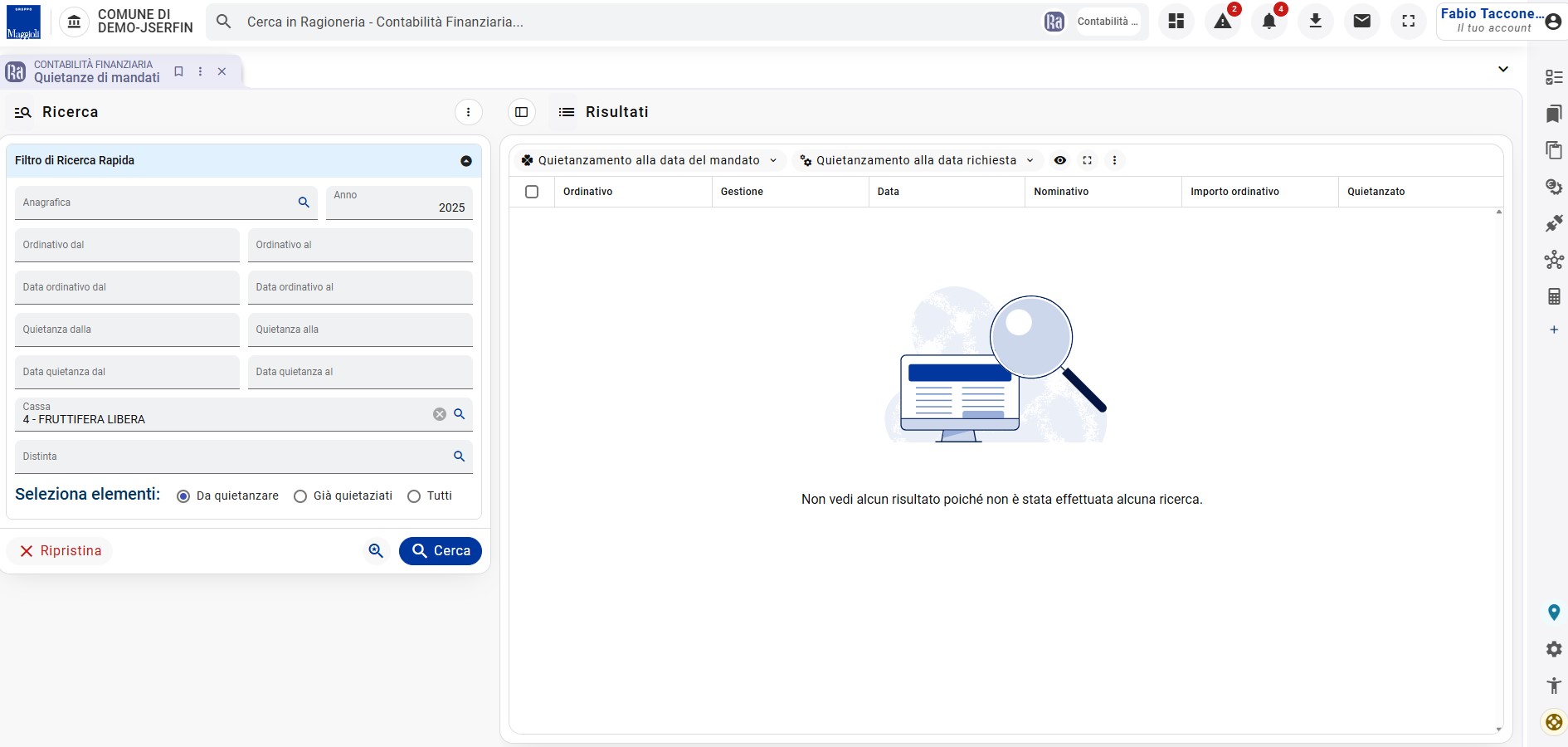Click the global search magnifier icon
This screenshot has width=1568, height=747.
pos(223,22)
